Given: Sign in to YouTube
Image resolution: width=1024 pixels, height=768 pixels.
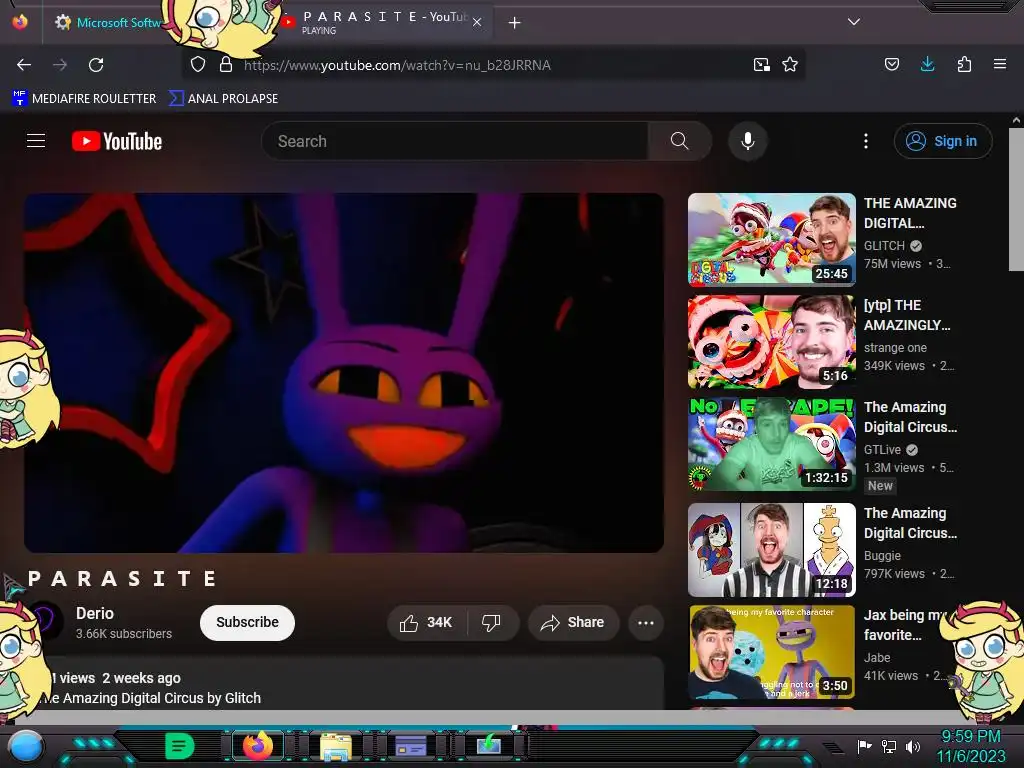Looking at the screenshot, I should coord(943,141).
